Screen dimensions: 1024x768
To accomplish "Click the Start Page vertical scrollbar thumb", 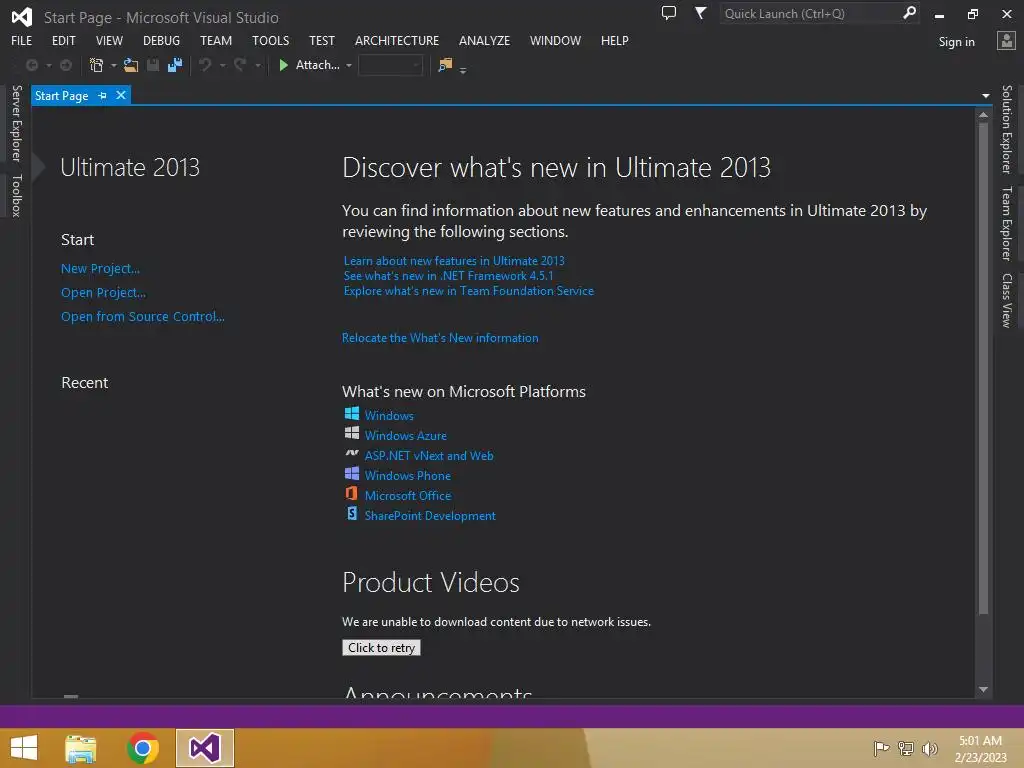I will point(983,368).
